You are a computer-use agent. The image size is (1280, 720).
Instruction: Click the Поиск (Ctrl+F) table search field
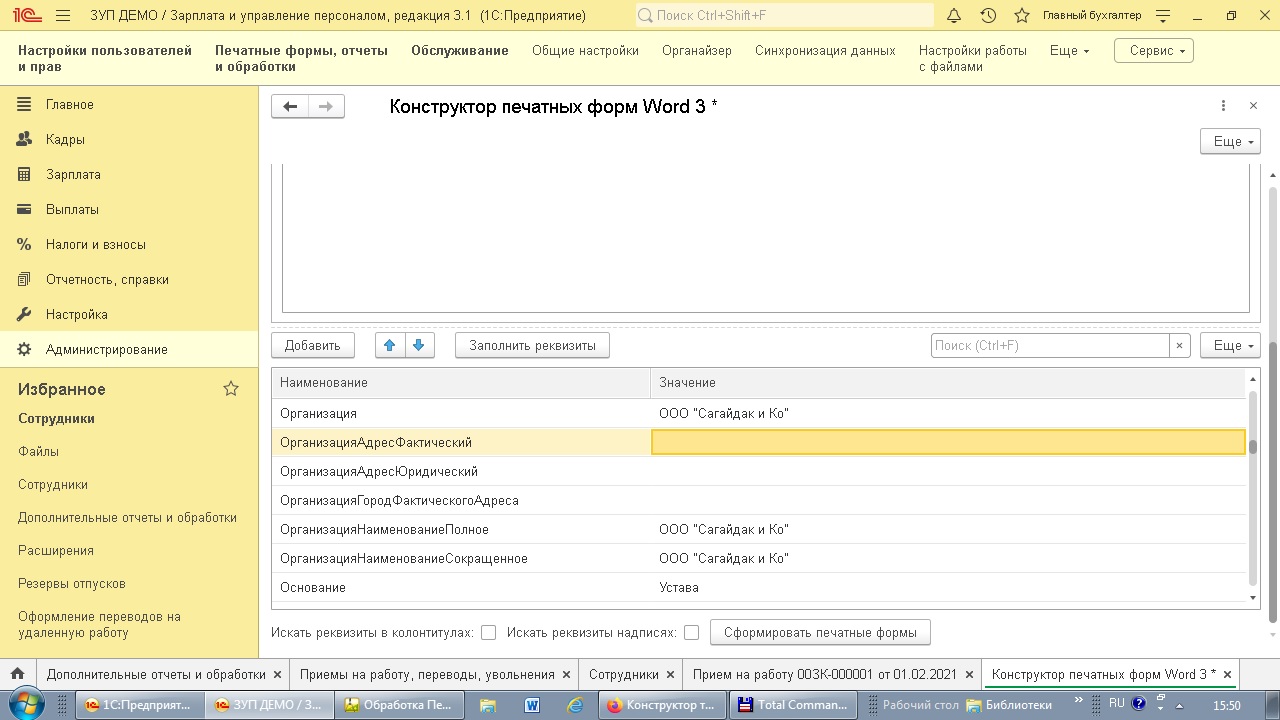coord(1050,345)
